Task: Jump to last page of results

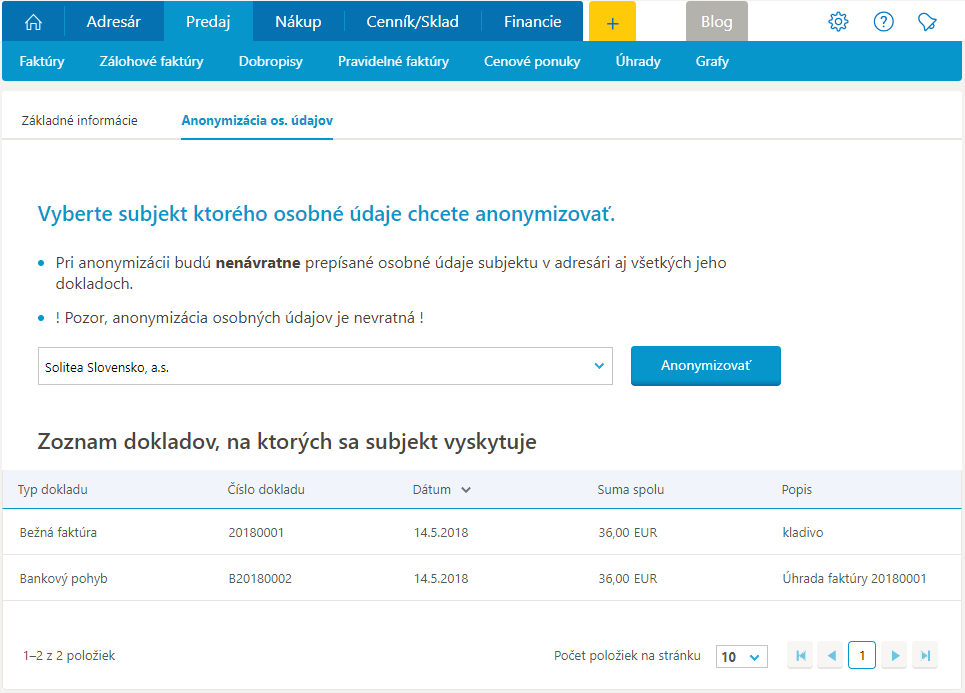Action: pyautogui.click(x=926, y=656)
